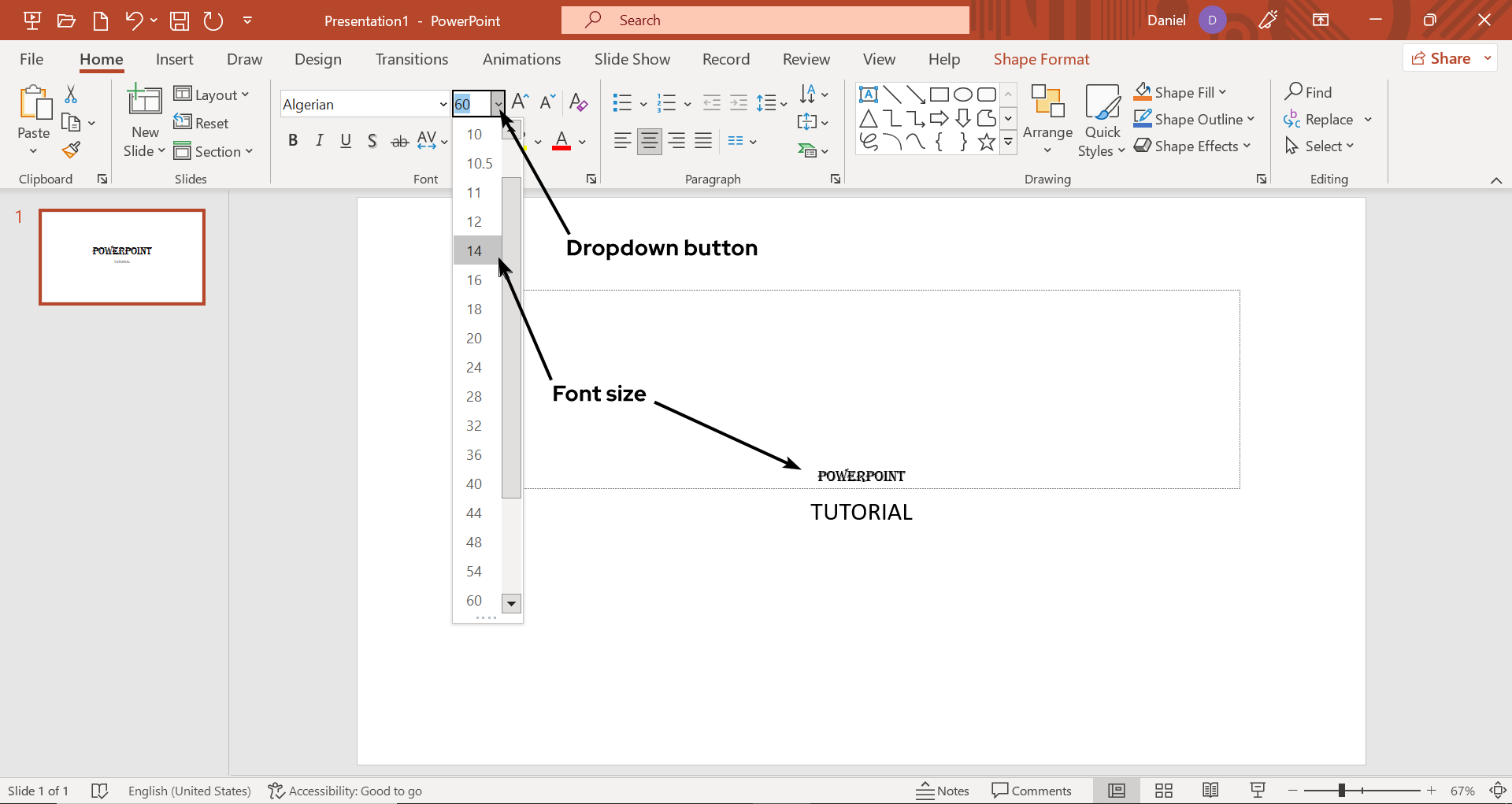Click the Share button
This screenshot has width=1512, height=804.
[1441, 58]
